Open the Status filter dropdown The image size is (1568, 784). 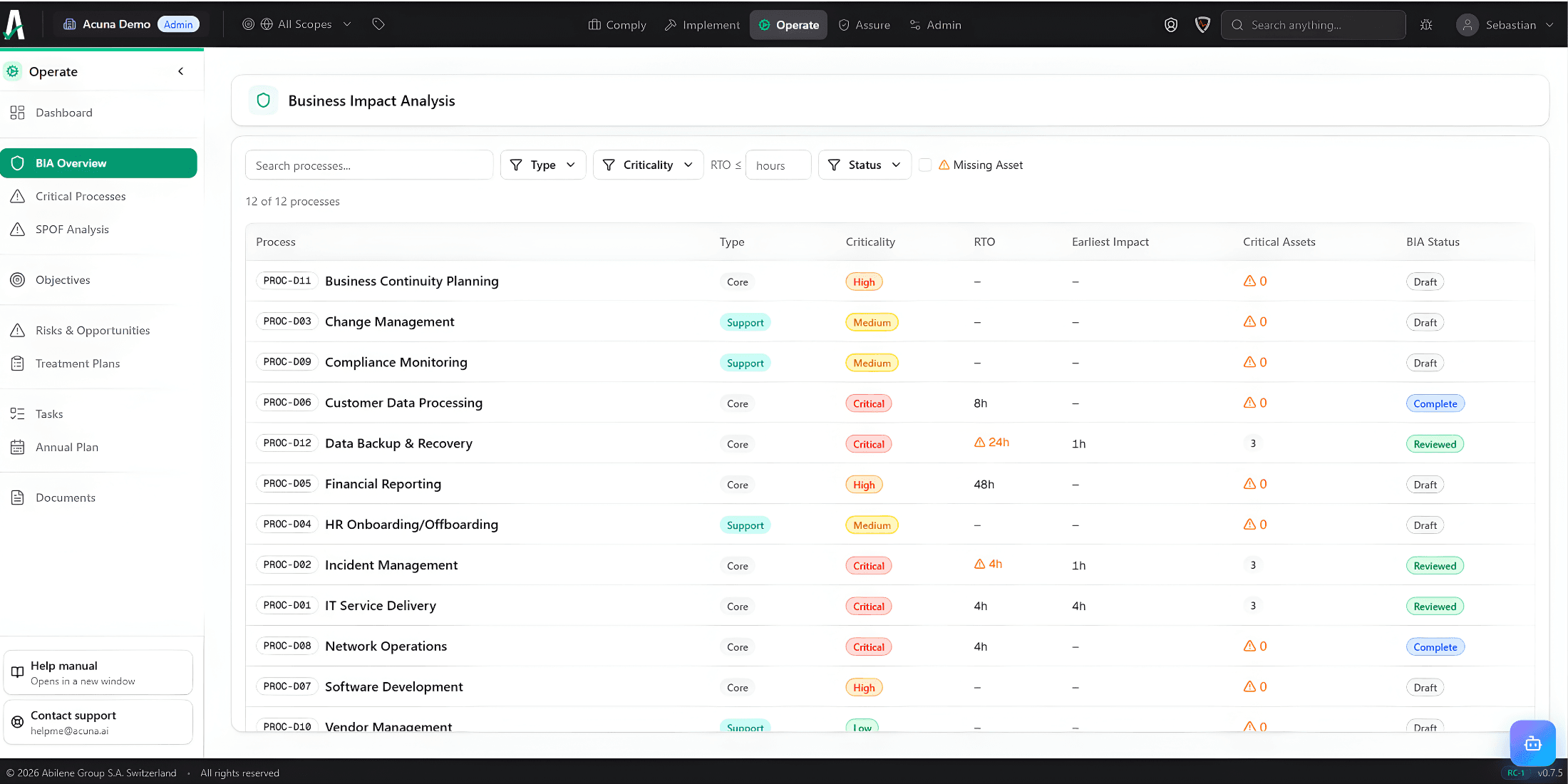(865, 165)
